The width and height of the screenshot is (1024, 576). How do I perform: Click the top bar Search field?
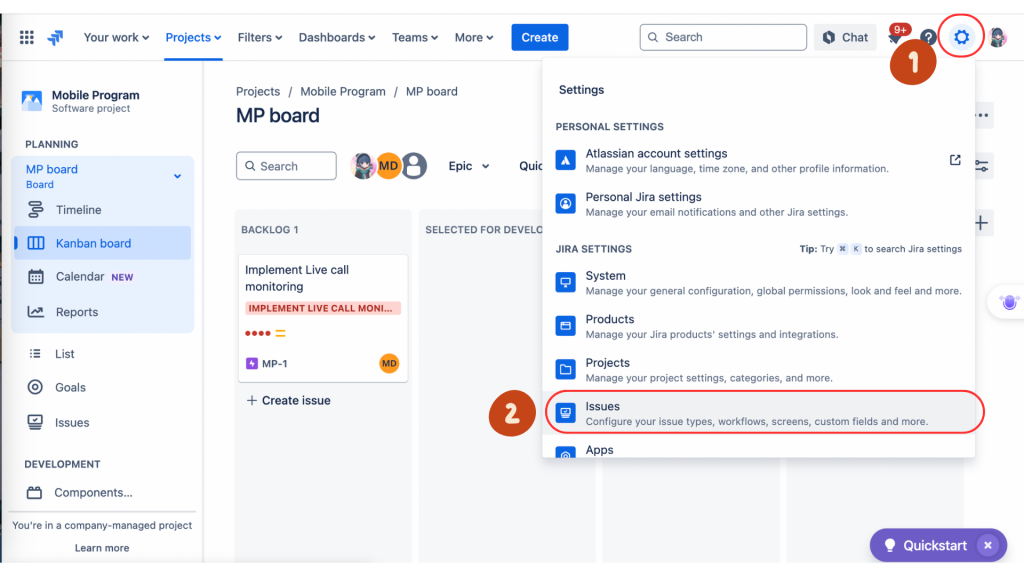tap(723, 37)
